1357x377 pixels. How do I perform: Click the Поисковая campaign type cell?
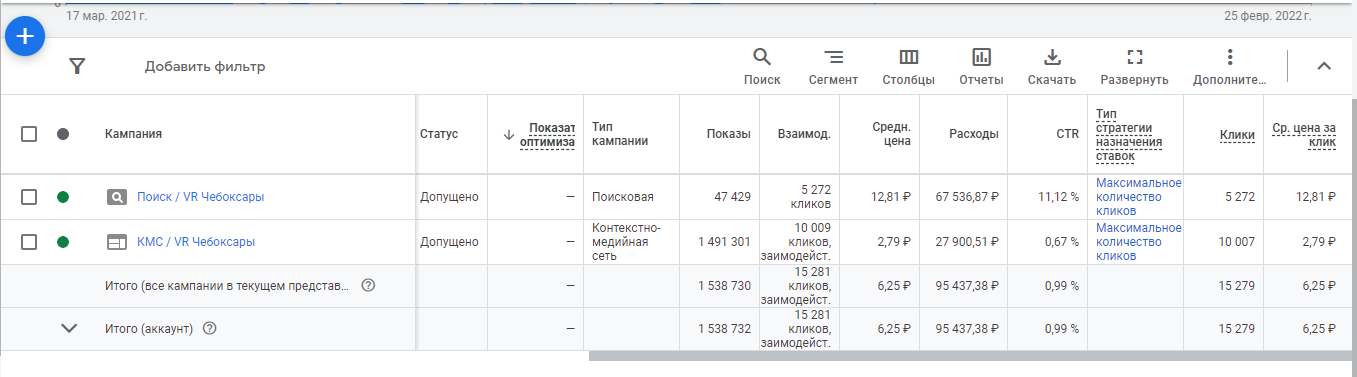(x=623, y=197)
